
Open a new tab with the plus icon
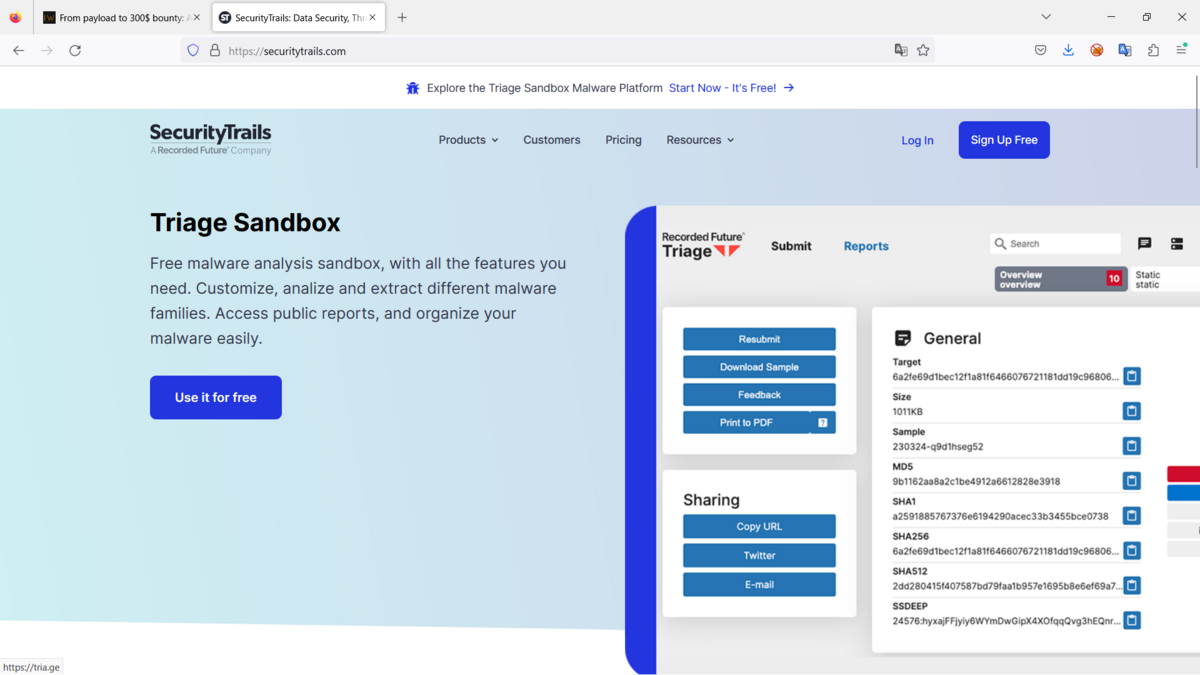pos(402,17)
